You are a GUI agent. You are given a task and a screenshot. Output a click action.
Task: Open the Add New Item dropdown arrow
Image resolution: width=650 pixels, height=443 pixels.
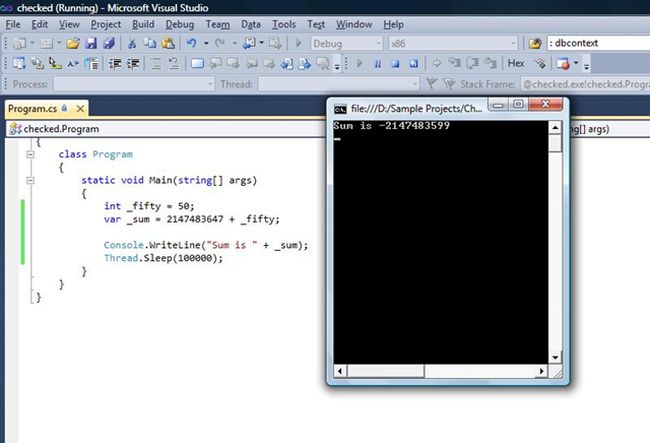59,43
